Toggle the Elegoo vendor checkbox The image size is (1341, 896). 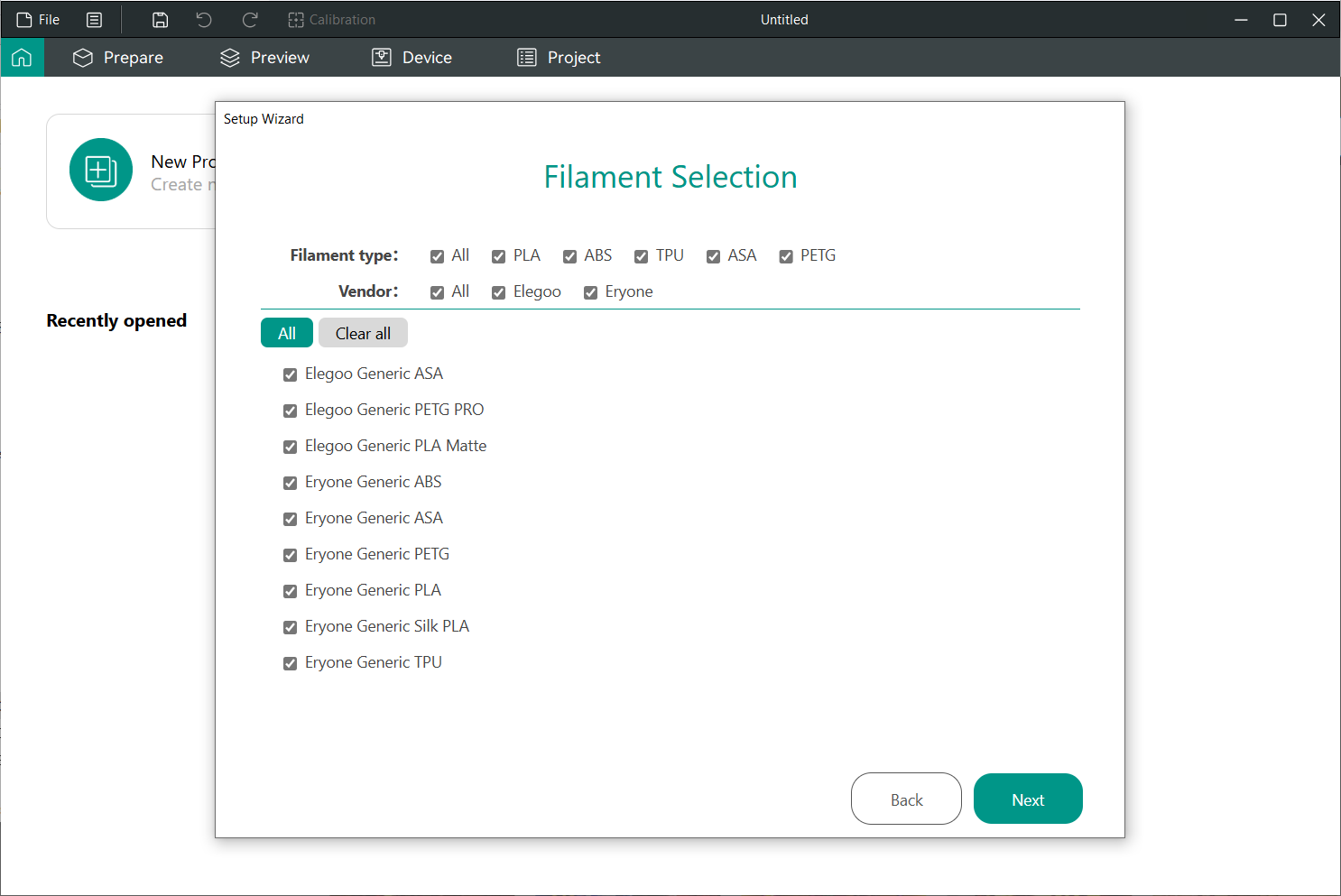(x=498, y=292)
